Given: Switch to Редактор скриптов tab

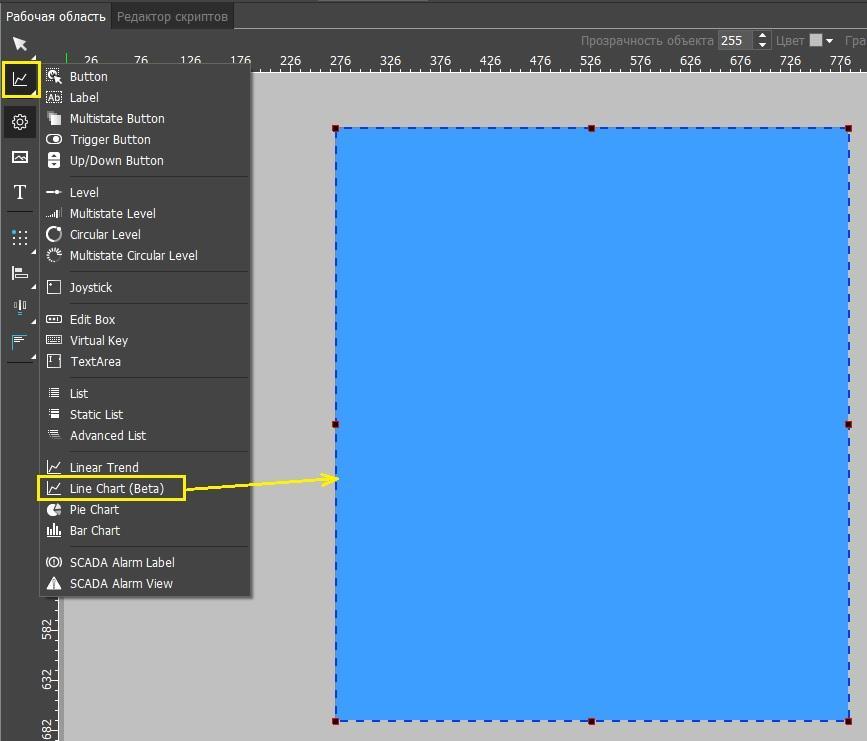Looking at the screenshot, I should tap(172, 16).
